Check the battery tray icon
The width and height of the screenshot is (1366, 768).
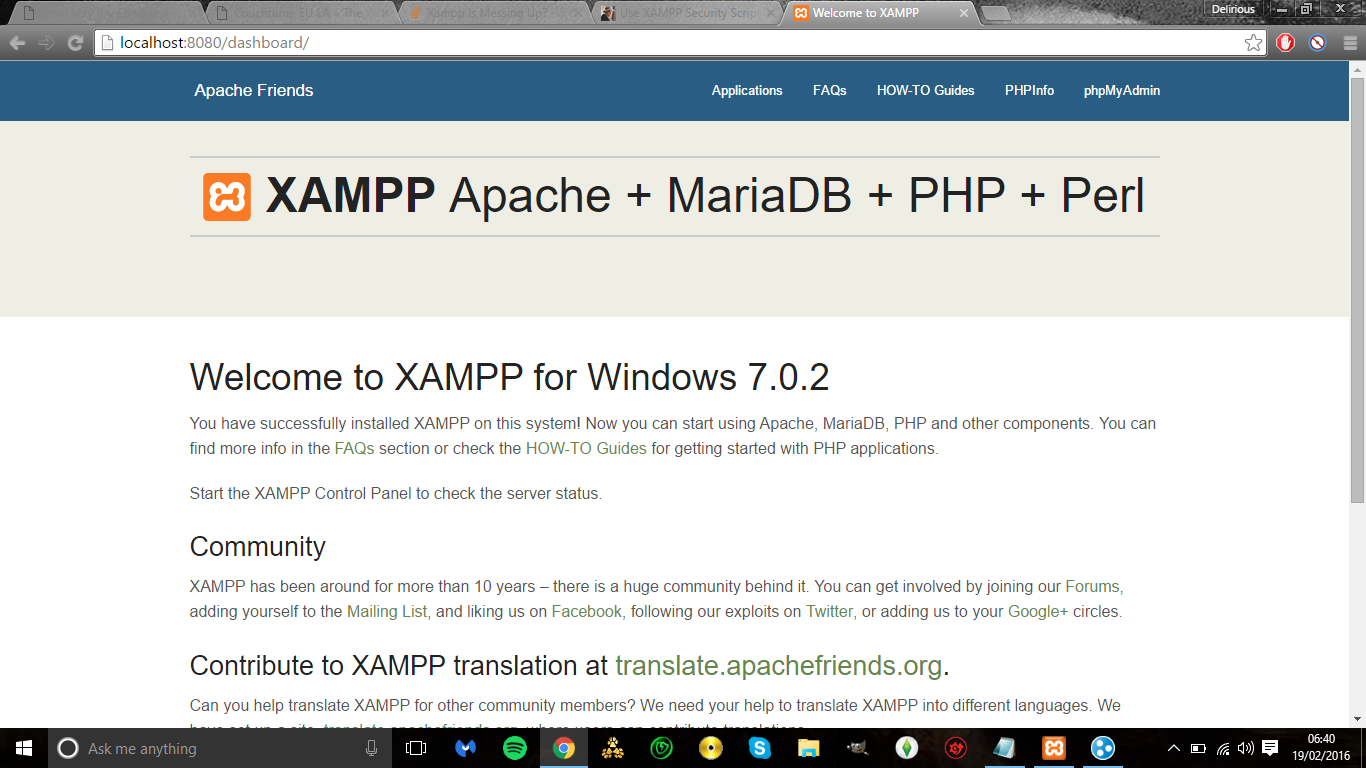tap(1199, 748)
